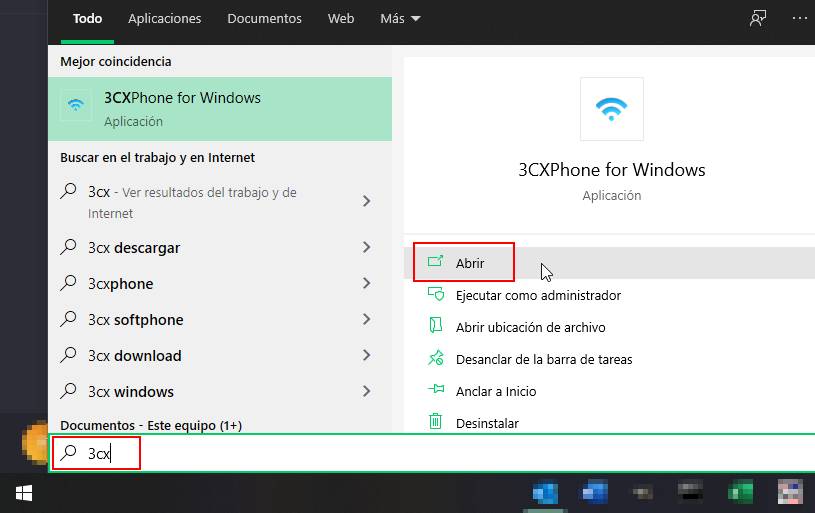Image resolution: width=815 pixels, height=513 pixels.
Task: Click the 3CXPhone wifi icon in best match
Action: pyautogui.click(x=76, y=105)
